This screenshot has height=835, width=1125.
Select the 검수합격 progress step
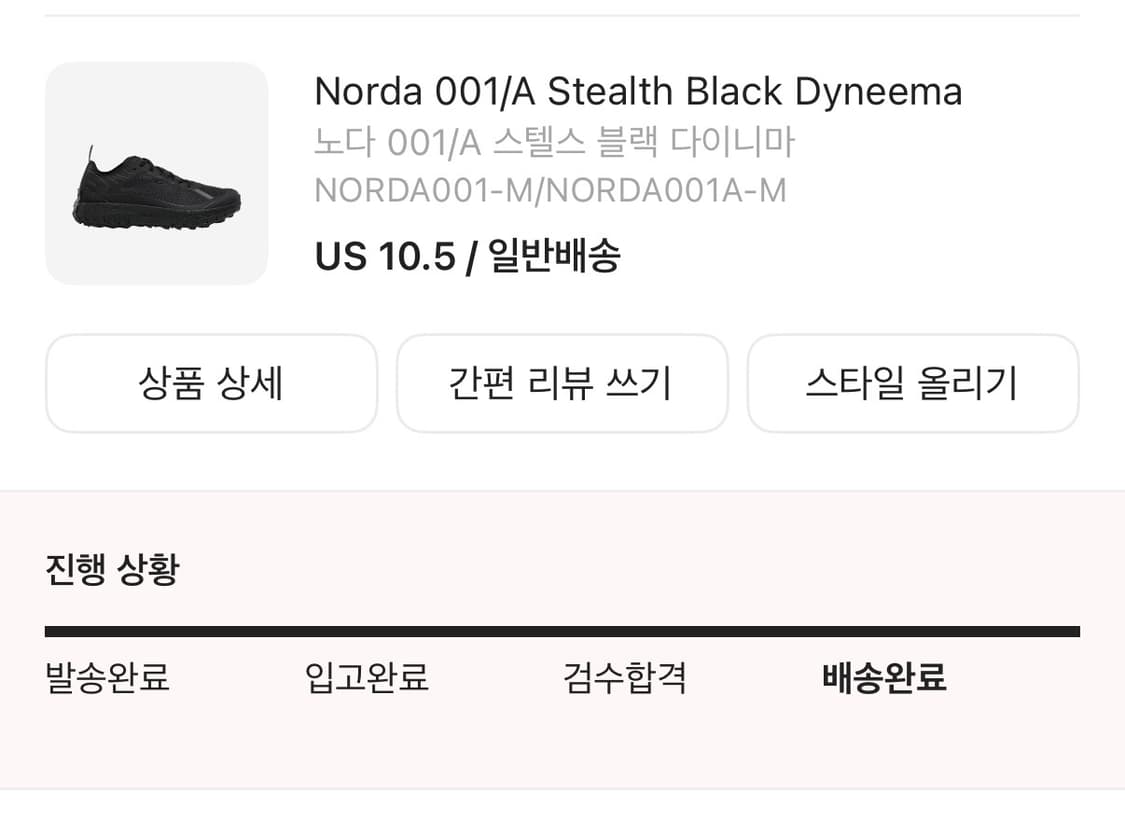pos(625,677)
